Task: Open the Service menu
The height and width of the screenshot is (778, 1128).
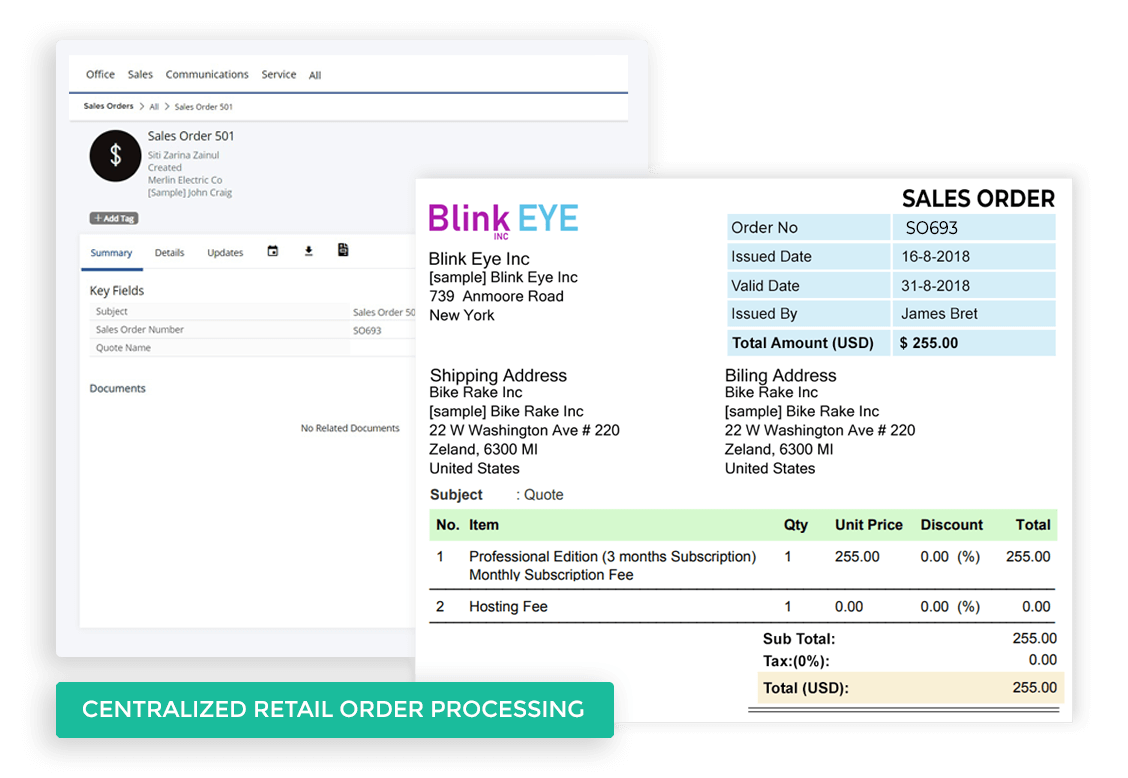Action: point(278,74)
